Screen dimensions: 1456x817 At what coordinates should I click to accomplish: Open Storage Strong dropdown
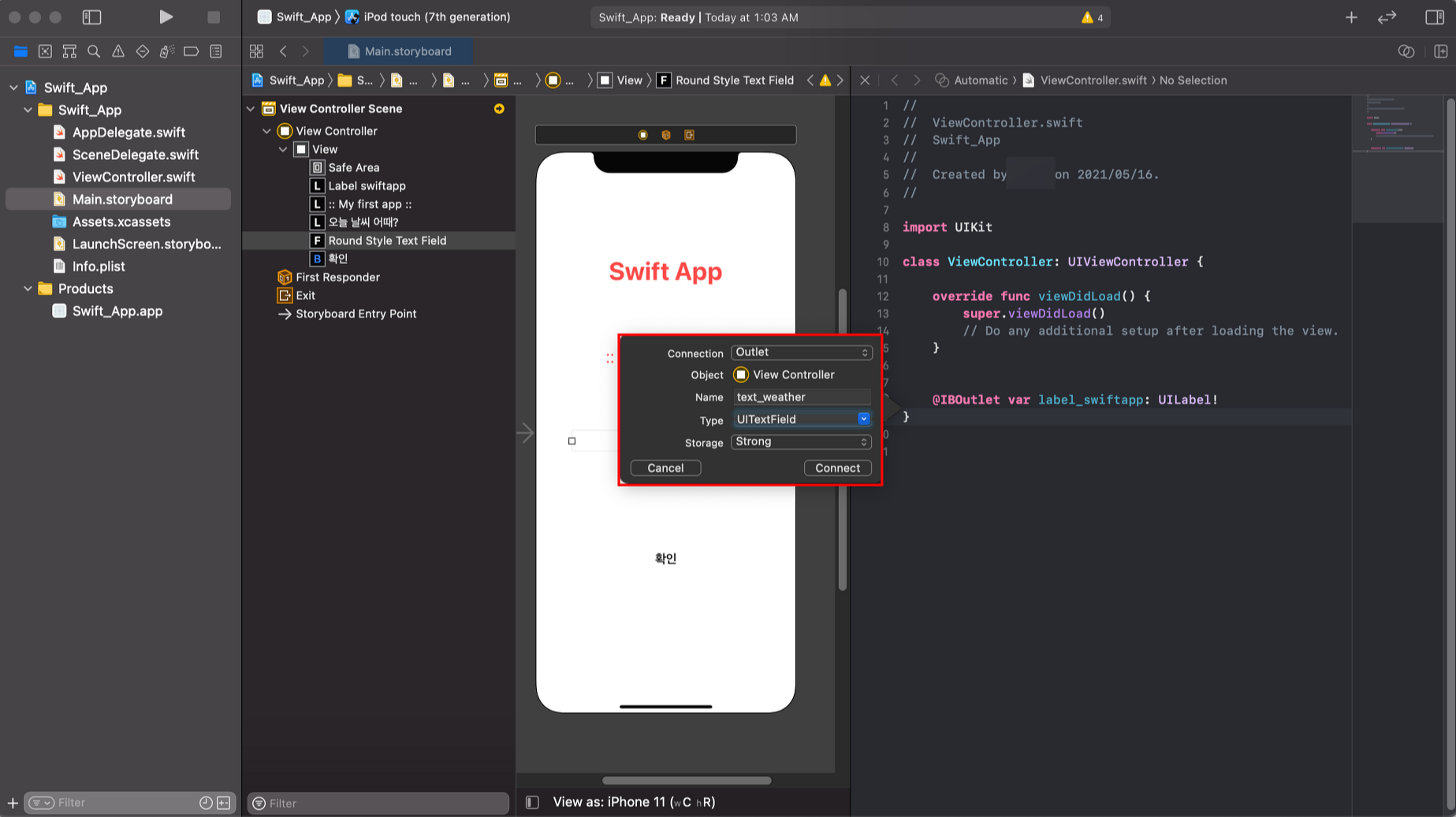[x=801, y=441]
